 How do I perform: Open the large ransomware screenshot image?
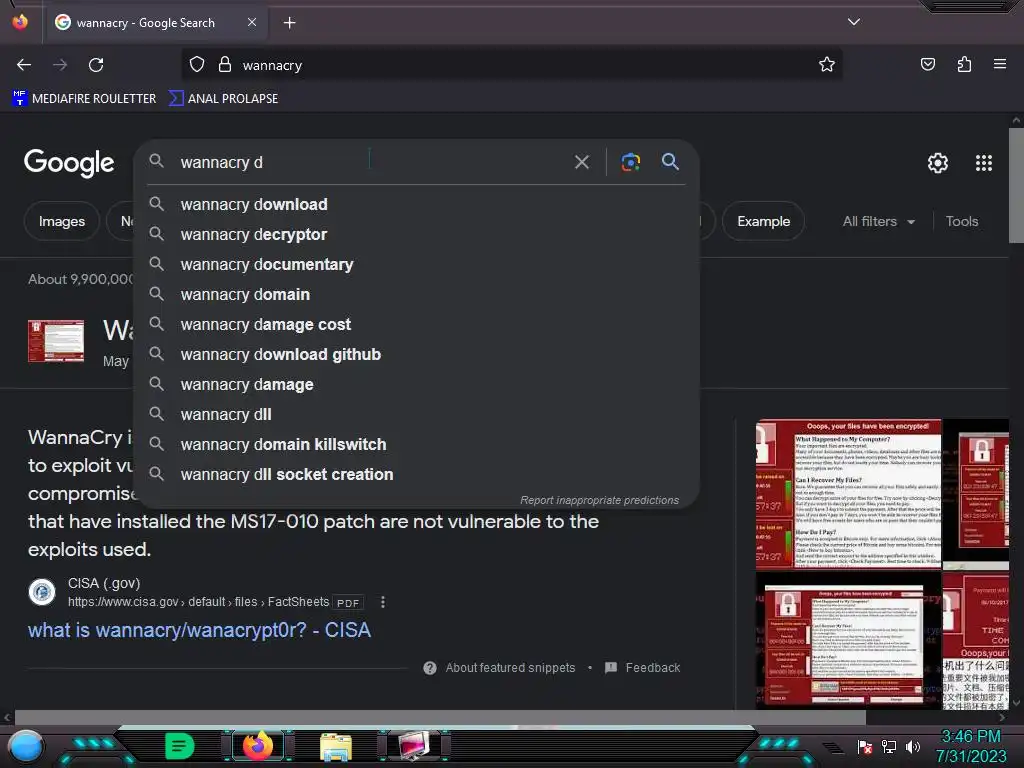[848, 494]
